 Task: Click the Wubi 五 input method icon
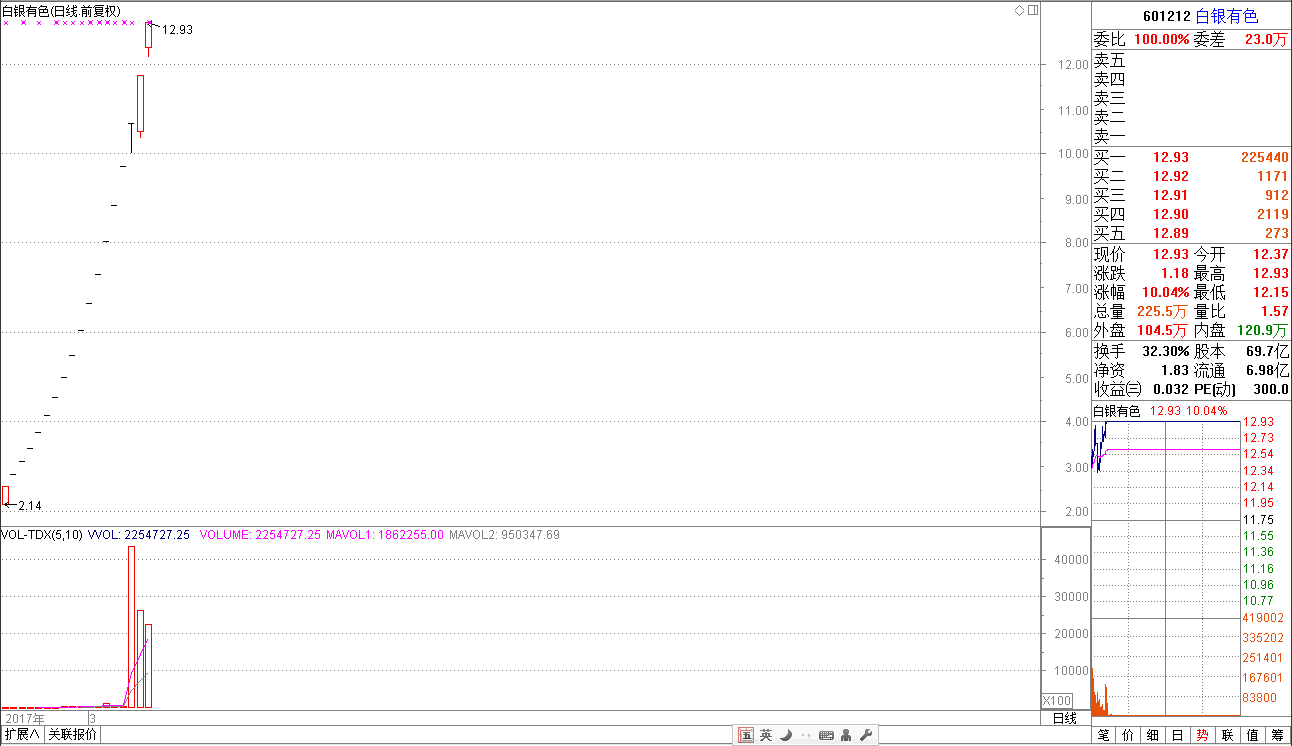(745, 735)
